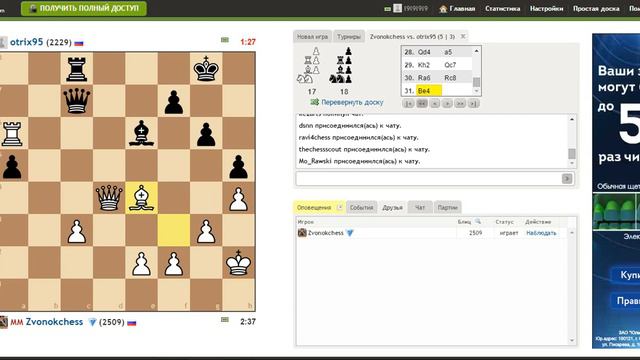Click the move list scrollbar up arrow

tap(476, 51)
